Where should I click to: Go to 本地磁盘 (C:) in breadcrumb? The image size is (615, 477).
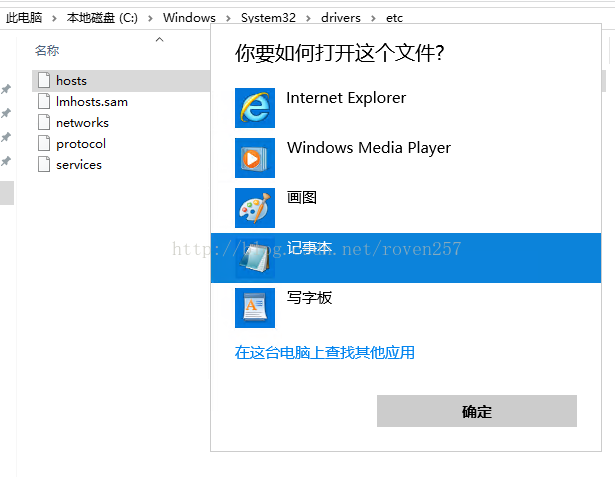pyautogui.click(x=102, y=18)
